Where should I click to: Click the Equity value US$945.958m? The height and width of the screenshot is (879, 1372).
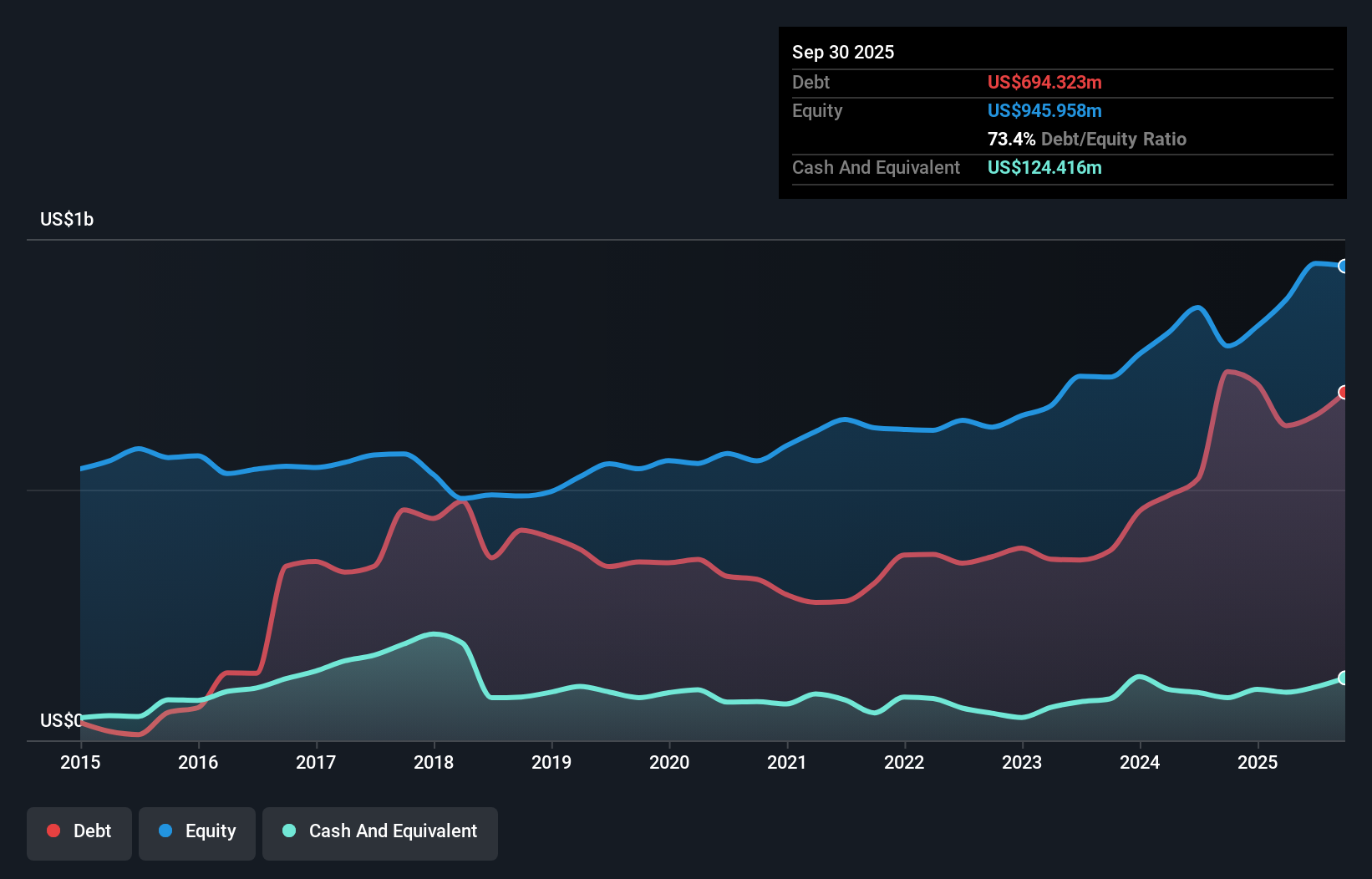[1044, 110]
